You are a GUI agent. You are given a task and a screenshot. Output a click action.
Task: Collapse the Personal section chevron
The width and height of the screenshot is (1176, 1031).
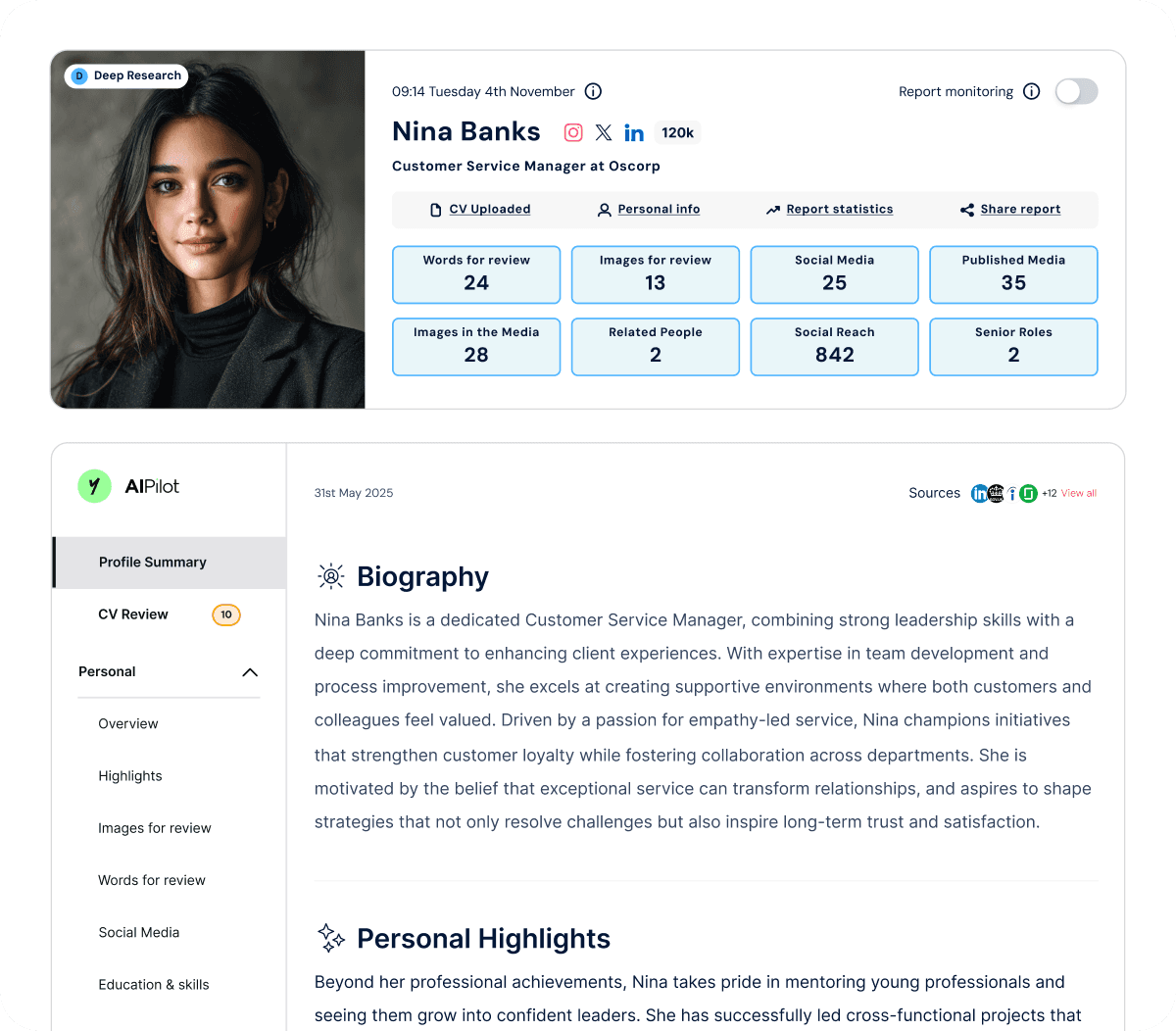click(x=250, y=672)
